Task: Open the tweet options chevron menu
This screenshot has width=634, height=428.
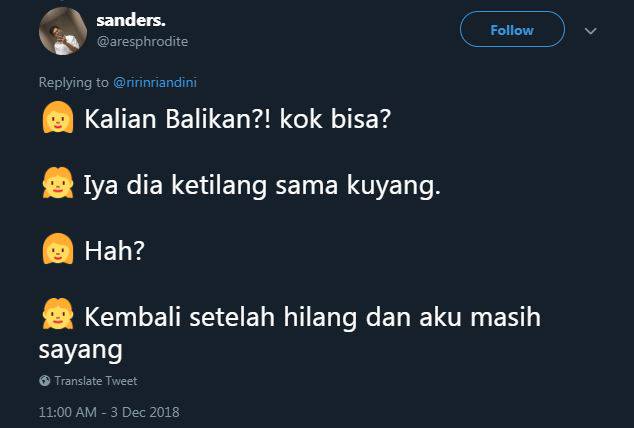Action: tap(591, 31)
